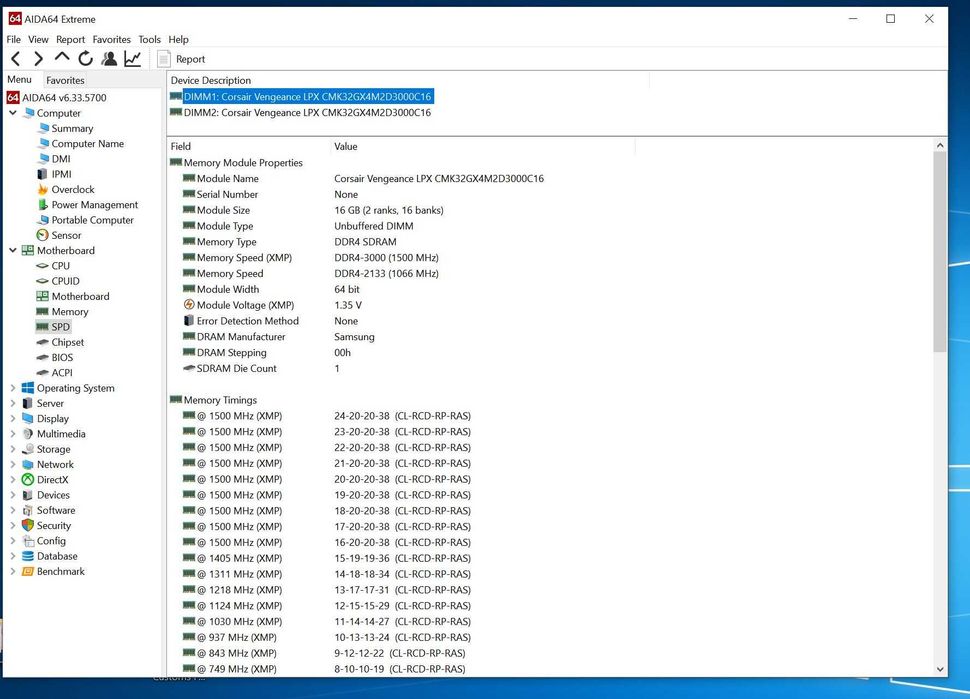This screenshot has width=970, height=699.
Task: Click the AIDA64 v6.33.5700 root icon
Action: pyautogui.click(x=13, y=98)
